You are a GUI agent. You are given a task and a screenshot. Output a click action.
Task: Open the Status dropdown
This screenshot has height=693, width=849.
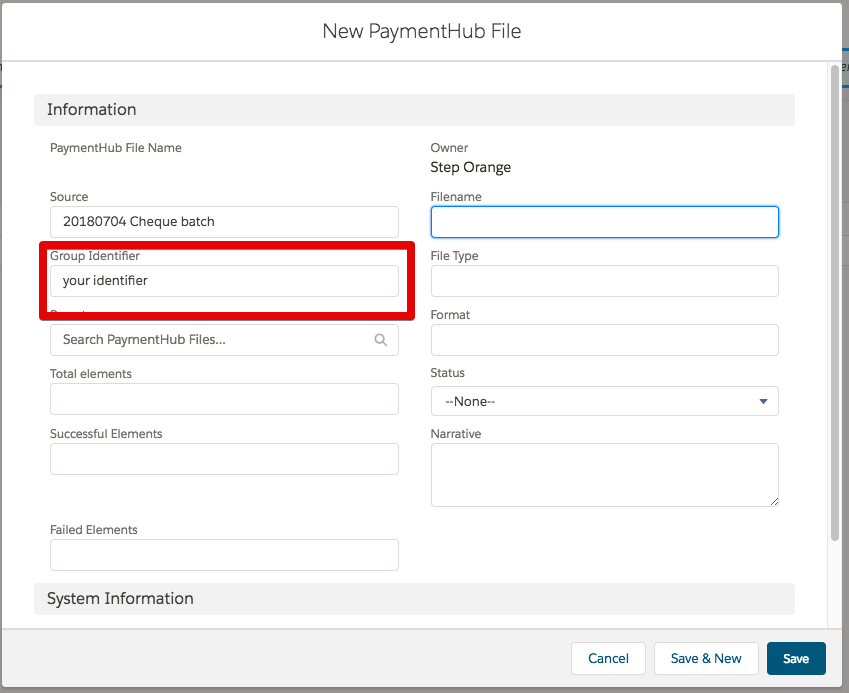pos(604,401)
